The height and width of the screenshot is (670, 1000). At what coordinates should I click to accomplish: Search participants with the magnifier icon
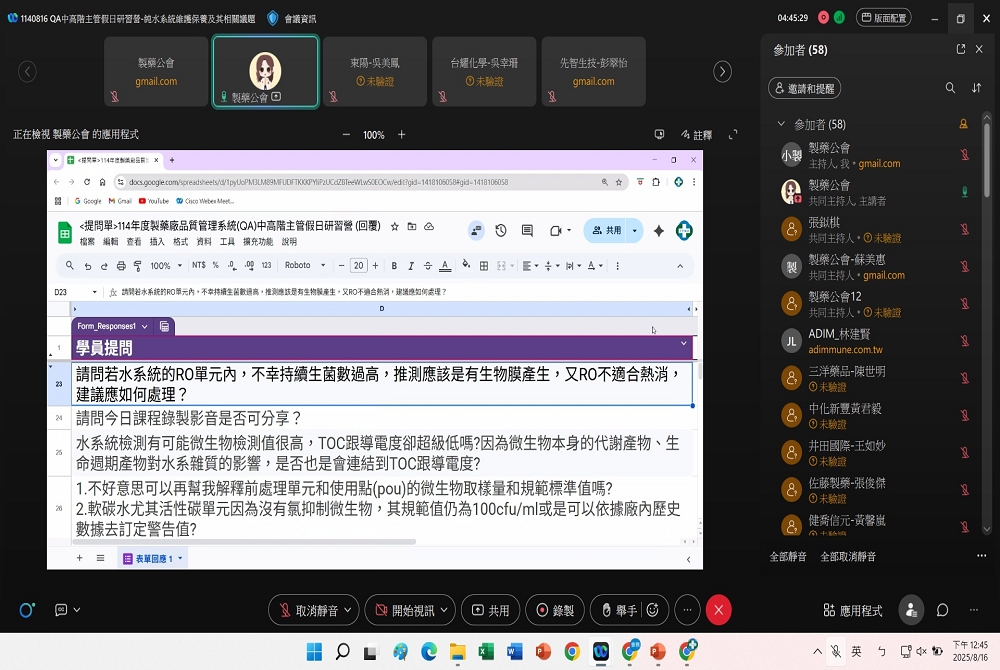pyautogui.click(x=950, y=88)
